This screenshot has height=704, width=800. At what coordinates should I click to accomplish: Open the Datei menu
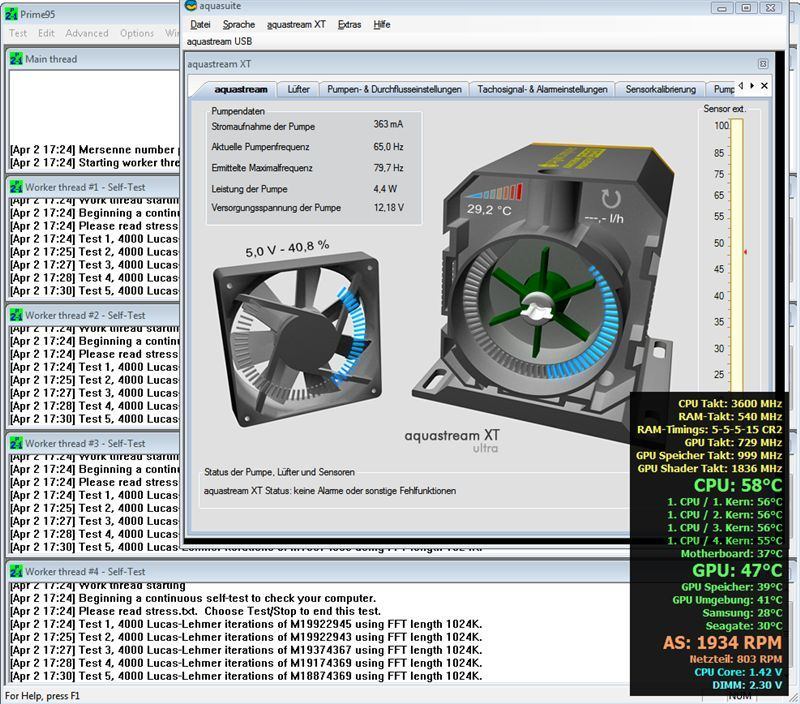(x=200, y=24)
